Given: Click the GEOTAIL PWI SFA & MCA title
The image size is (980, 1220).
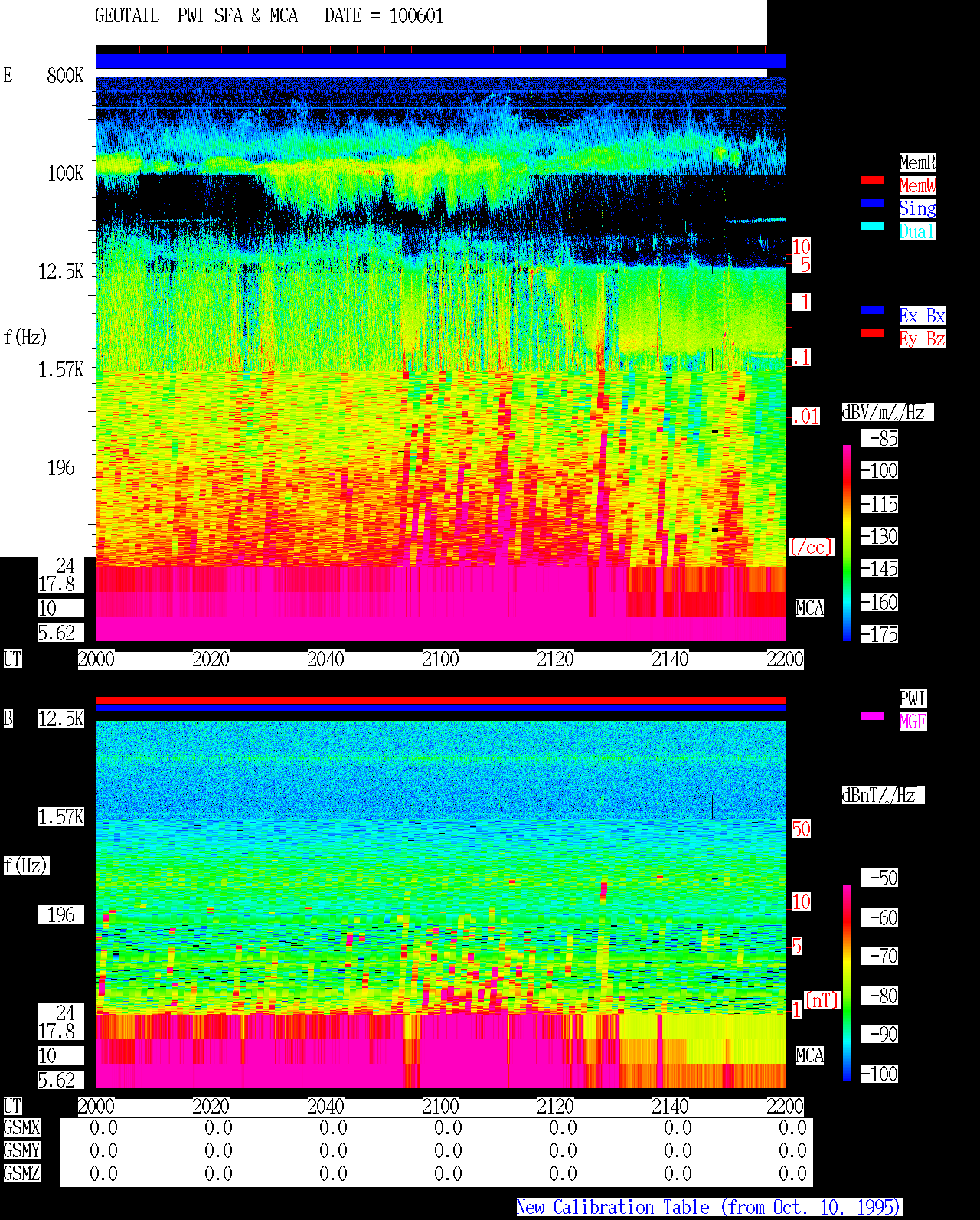Looking at the screenshot, I should [196, 16].
